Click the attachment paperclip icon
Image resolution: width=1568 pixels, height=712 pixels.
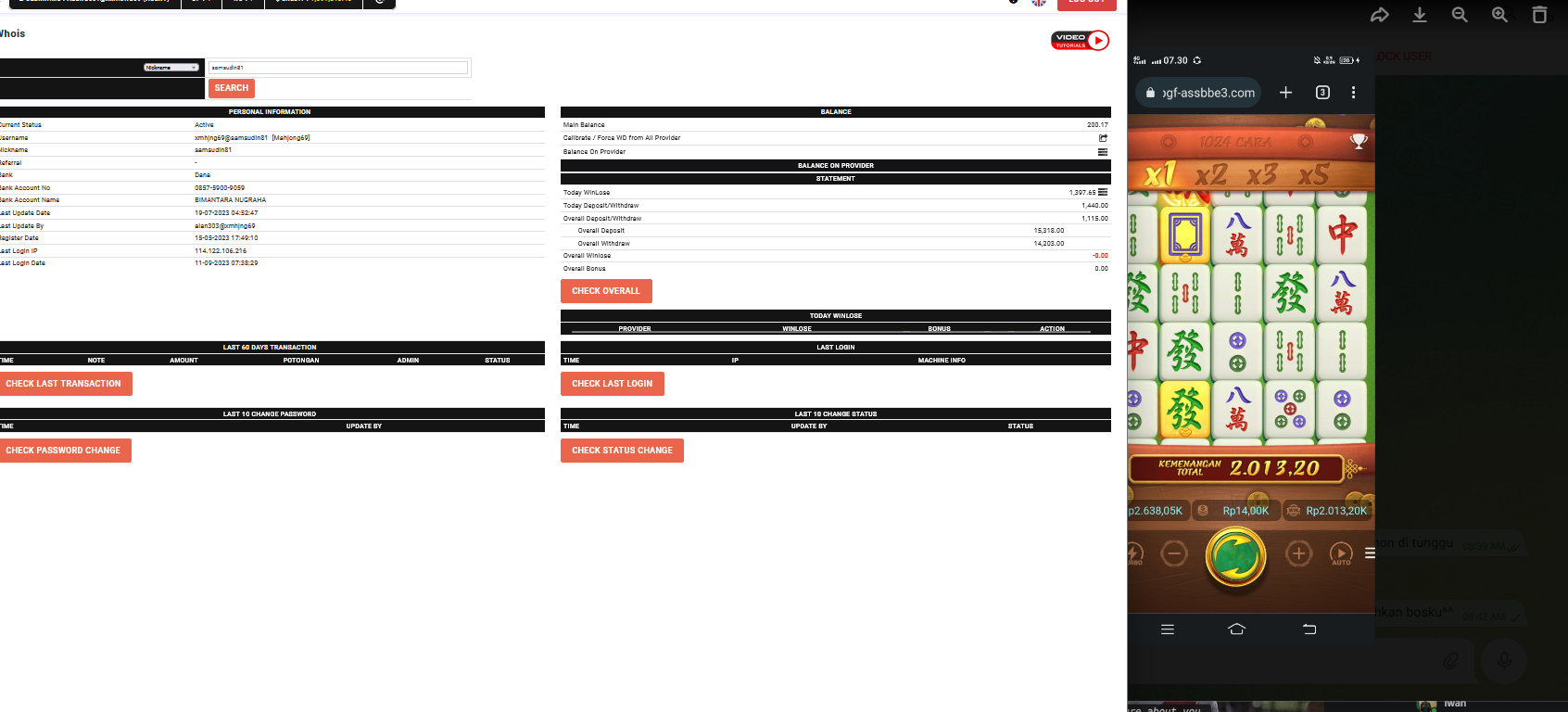coord(1450,661)
